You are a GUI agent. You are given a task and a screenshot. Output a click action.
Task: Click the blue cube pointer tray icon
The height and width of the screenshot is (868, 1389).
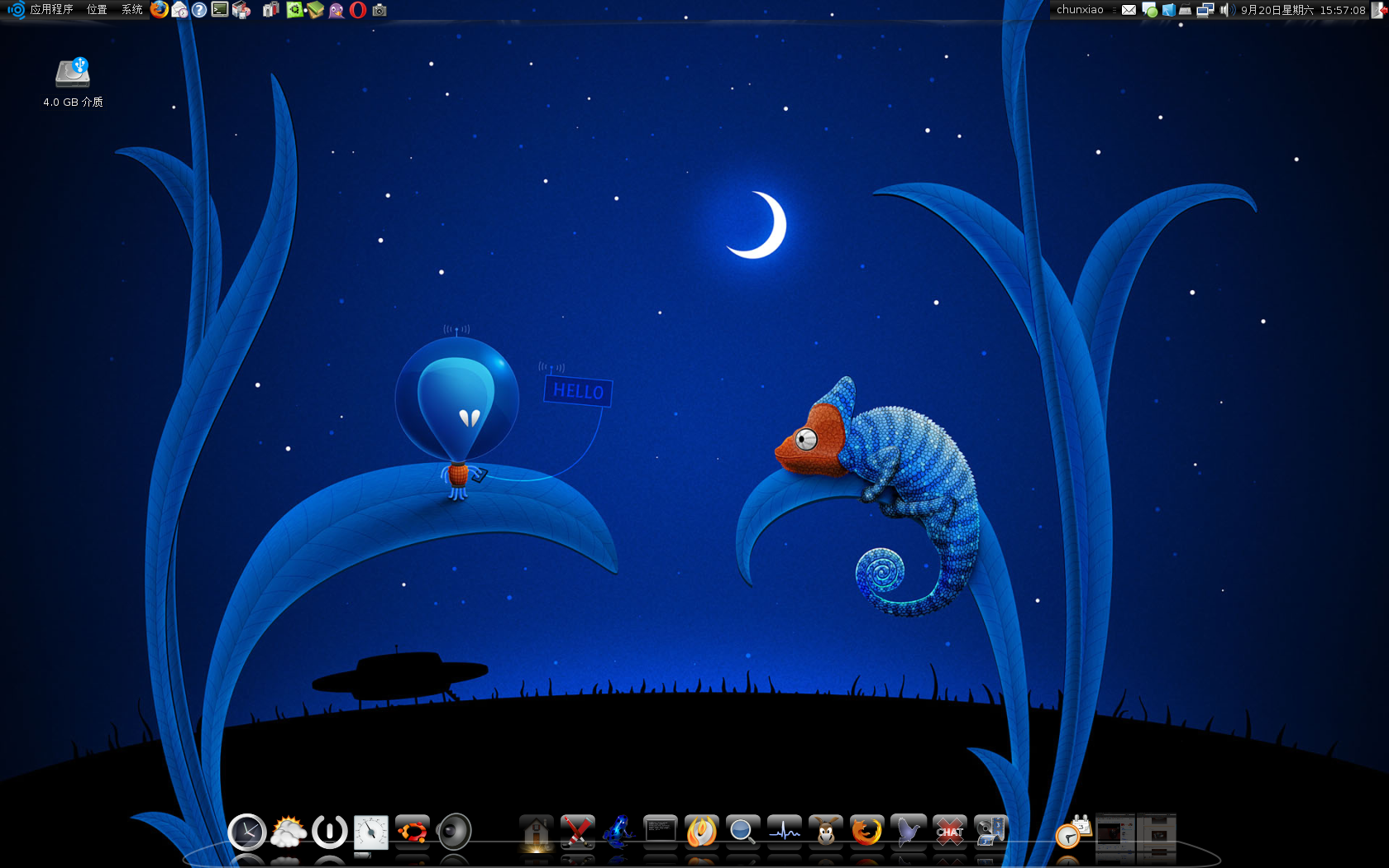pyautogui.click(x=1168, y=10)
